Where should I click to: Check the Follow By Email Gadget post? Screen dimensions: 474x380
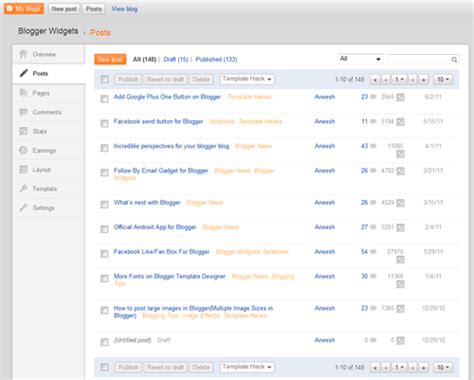[x=104, y=172]
